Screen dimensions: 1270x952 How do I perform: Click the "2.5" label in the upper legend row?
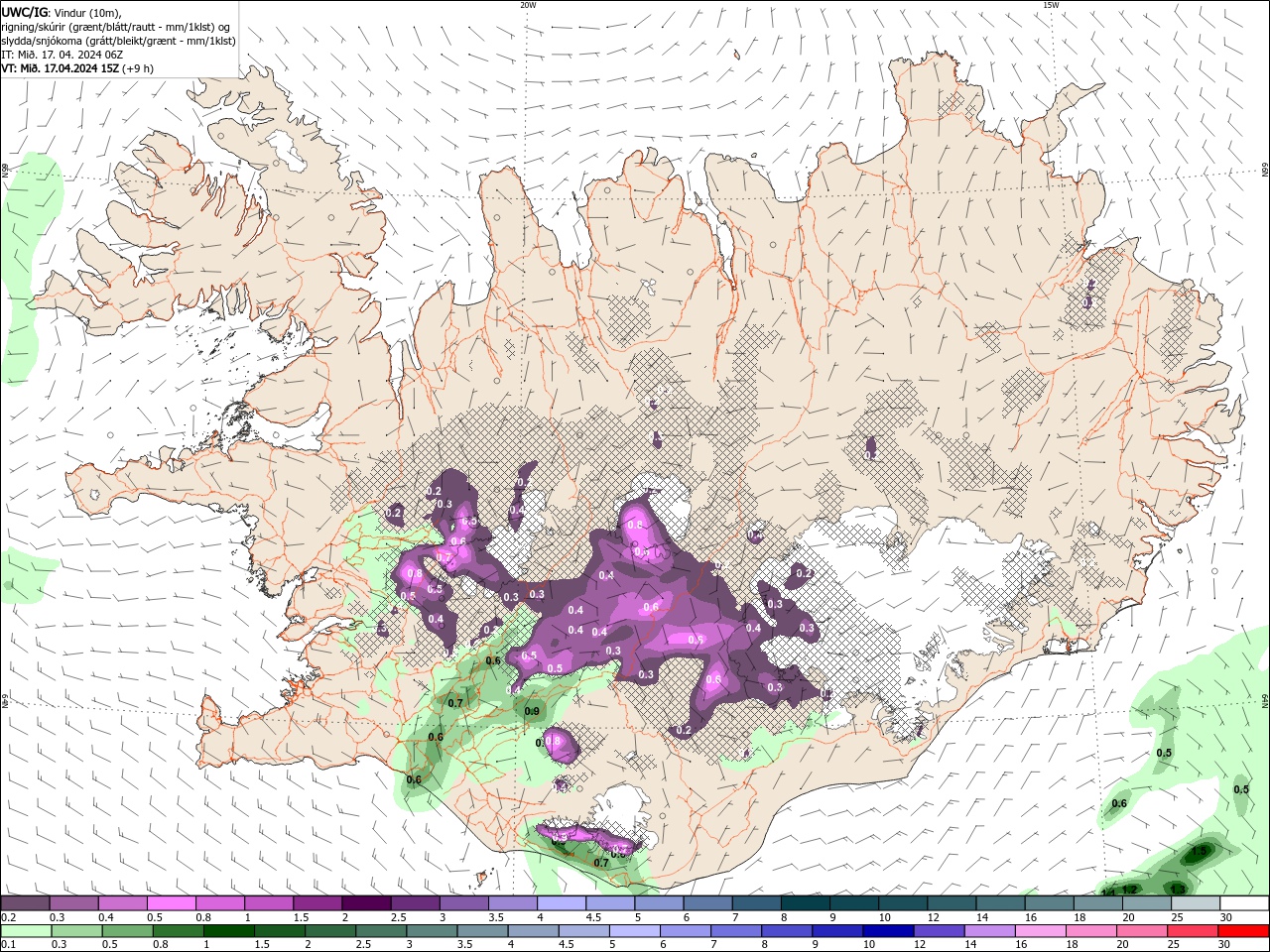pyautogui.click(x=399, y=917)
